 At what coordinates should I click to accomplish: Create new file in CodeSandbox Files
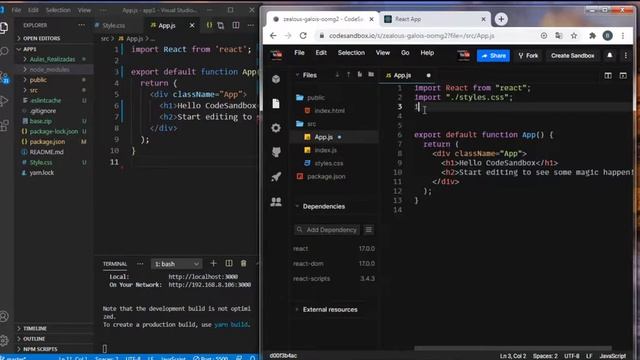[360, 75]
